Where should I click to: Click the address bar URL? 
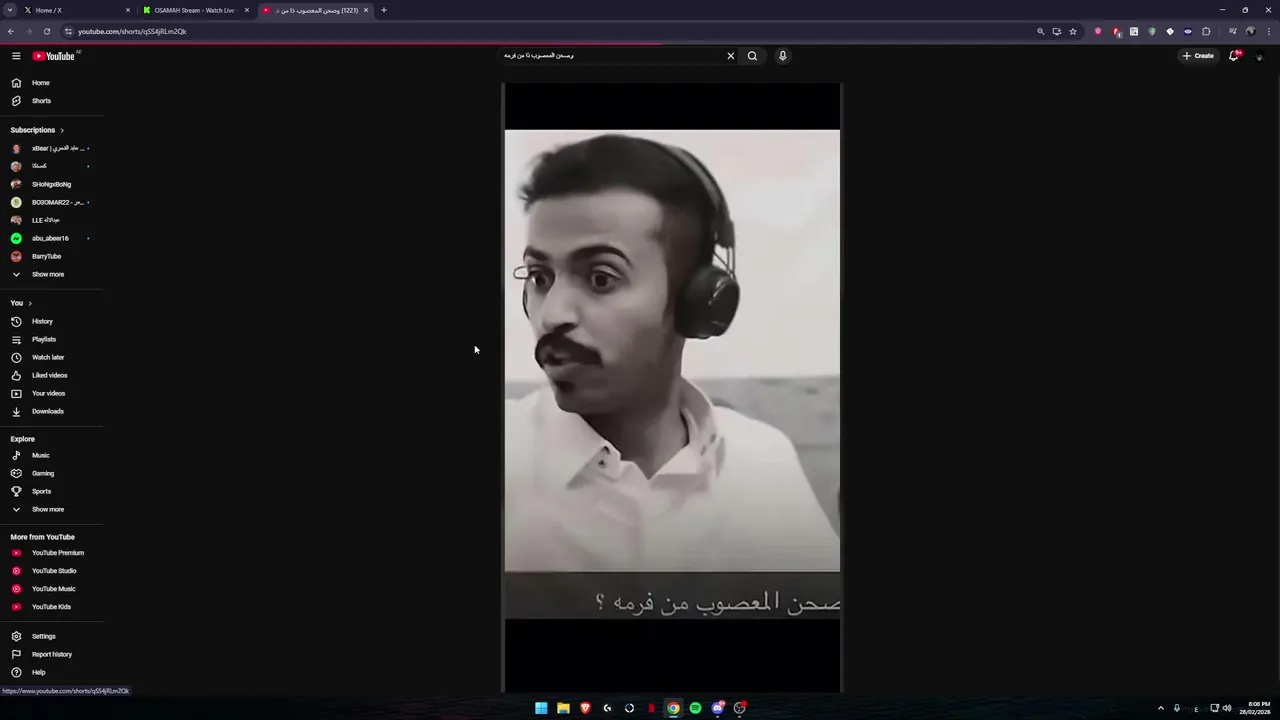tap(132, 31)
